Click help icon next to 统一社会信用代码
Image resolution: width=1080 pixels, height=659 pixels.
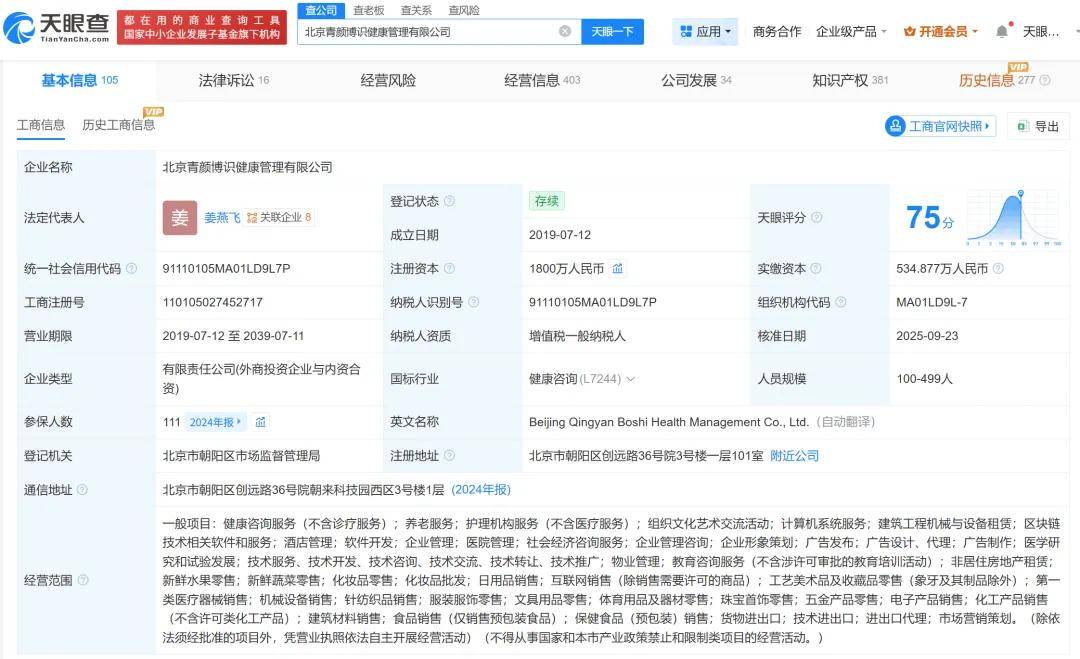(131, 269)
